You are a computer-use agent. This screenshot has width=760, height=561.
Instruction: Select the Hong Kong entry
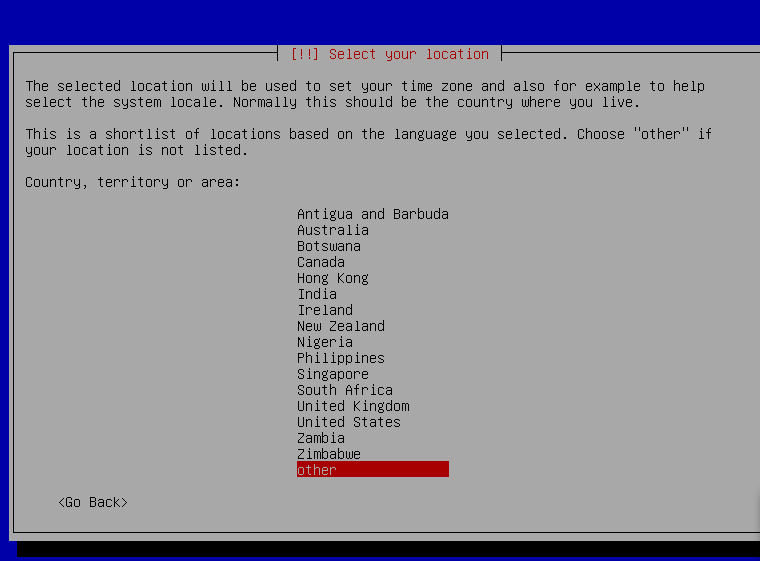[333, 278]
